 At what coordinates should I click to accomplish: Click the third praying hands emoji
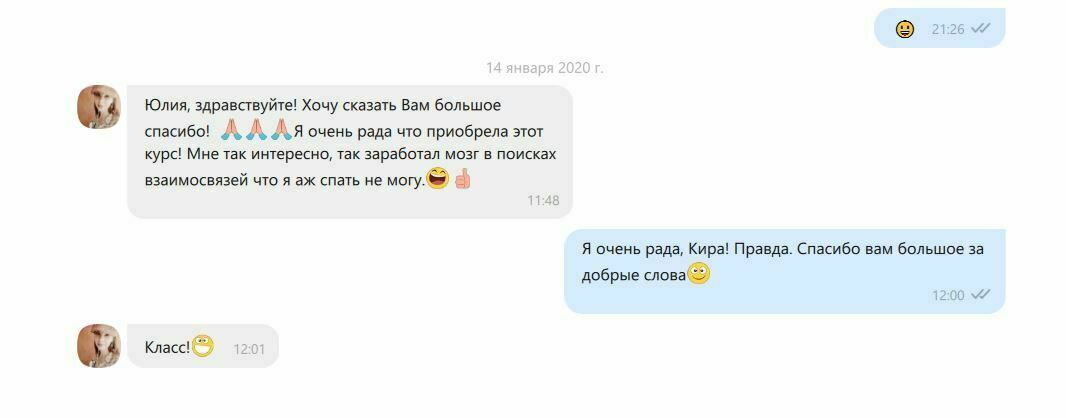pyautogui.click(x=281, y=129)
